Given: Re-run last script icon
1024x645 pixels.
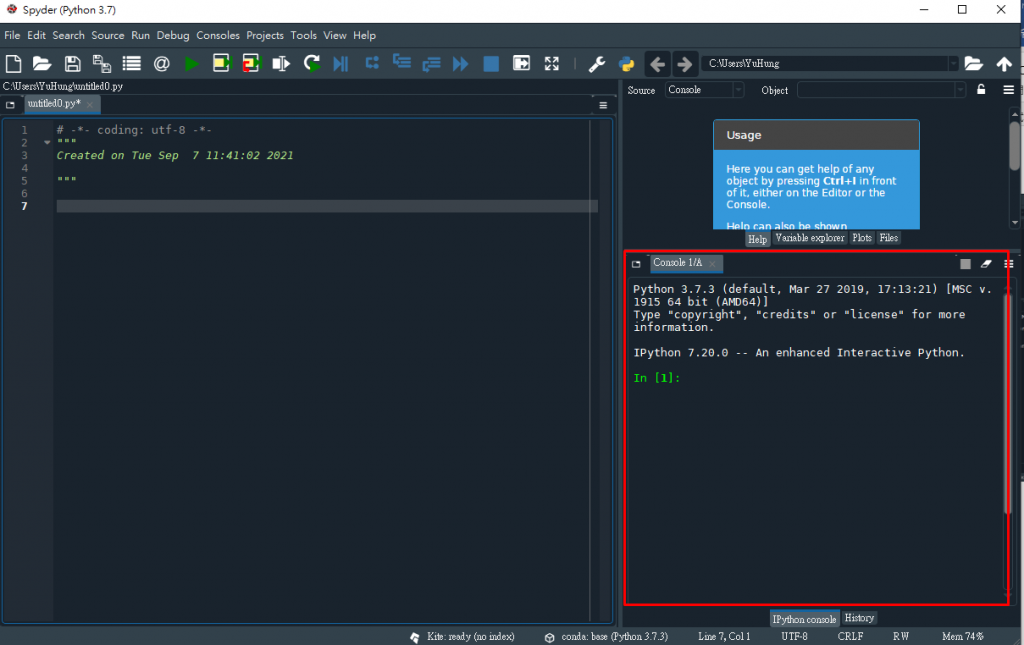Looking at the screenshot, I should click(x=312, y=63).
